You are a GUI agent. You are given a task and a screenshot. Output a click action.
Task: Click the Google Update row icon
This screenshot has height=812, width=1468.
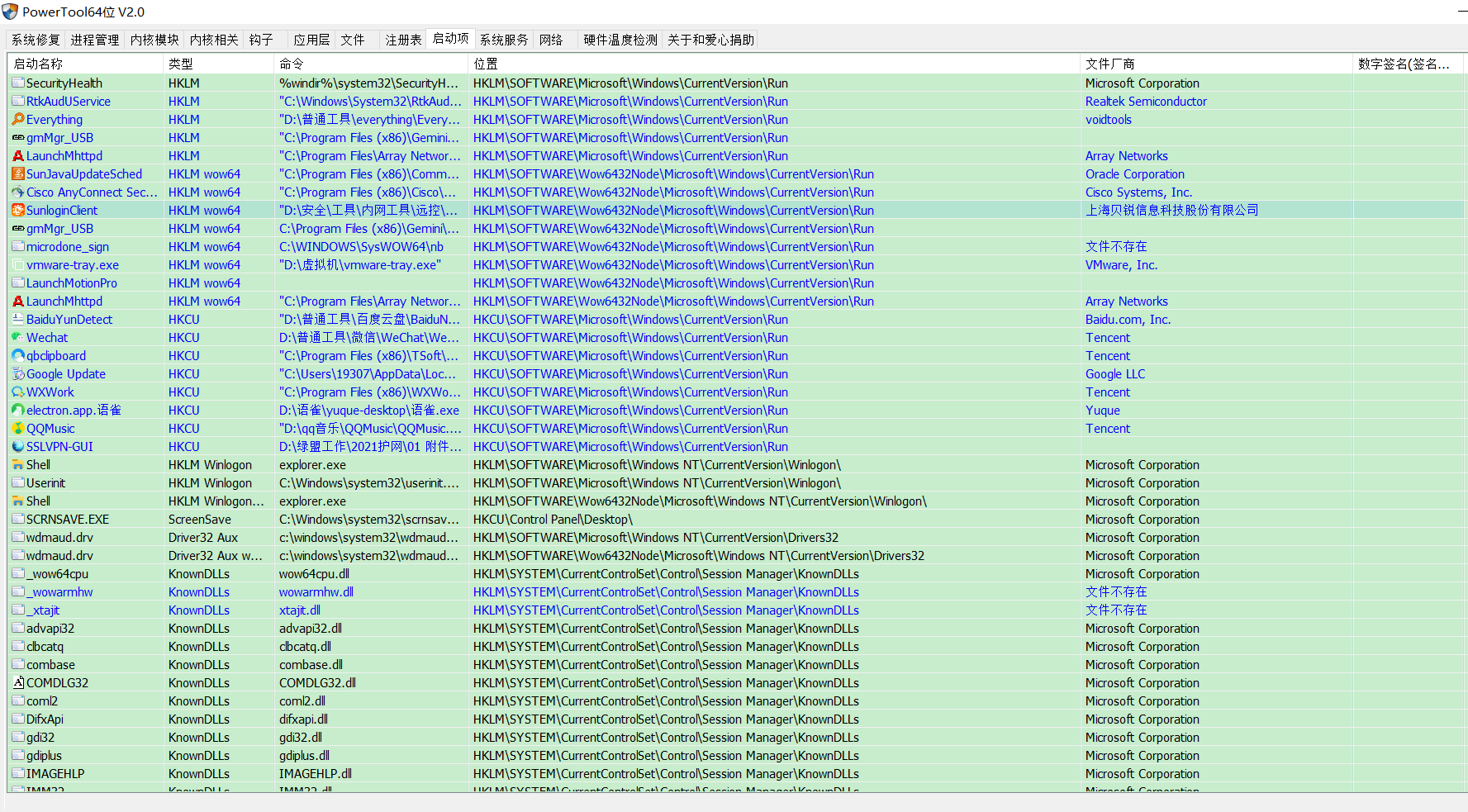[x=18, y=373]
